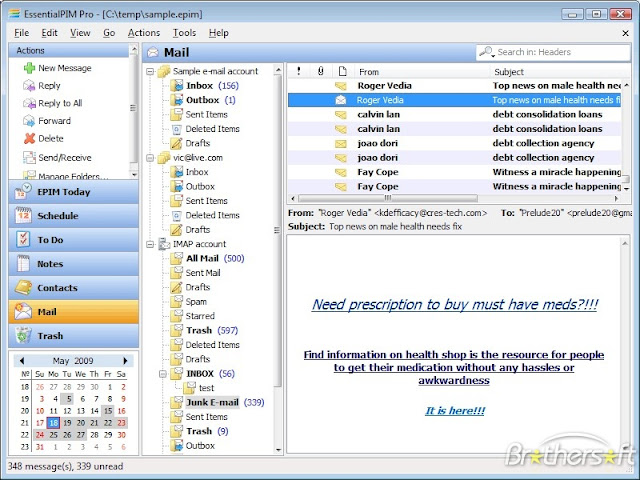The width and height of the screenshot is (640, 480).
Task: Open the Edit menu
Action: pyautogui.click(x=49, y=33)
